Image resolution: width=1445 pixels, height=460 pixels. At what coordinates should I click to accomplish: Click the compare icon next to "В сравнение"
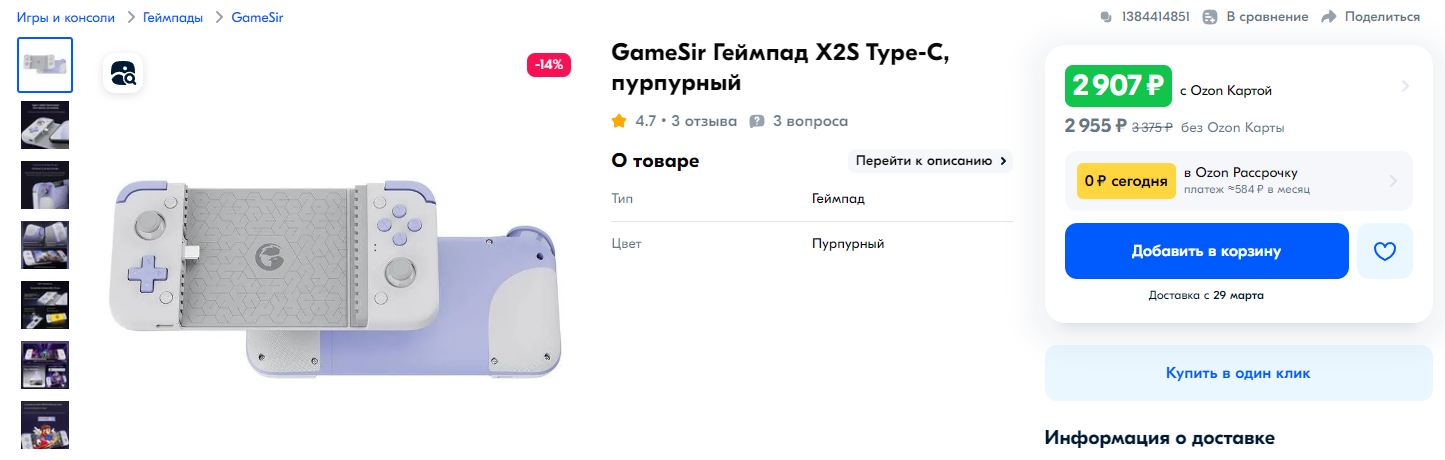coord(1210,17)
